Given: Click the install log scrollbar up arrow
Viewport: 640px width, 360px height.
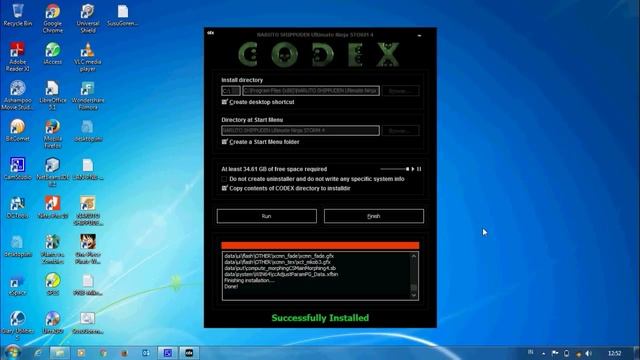Looking at the screenshot, I should pyautogui.click(x=413, y=256).
